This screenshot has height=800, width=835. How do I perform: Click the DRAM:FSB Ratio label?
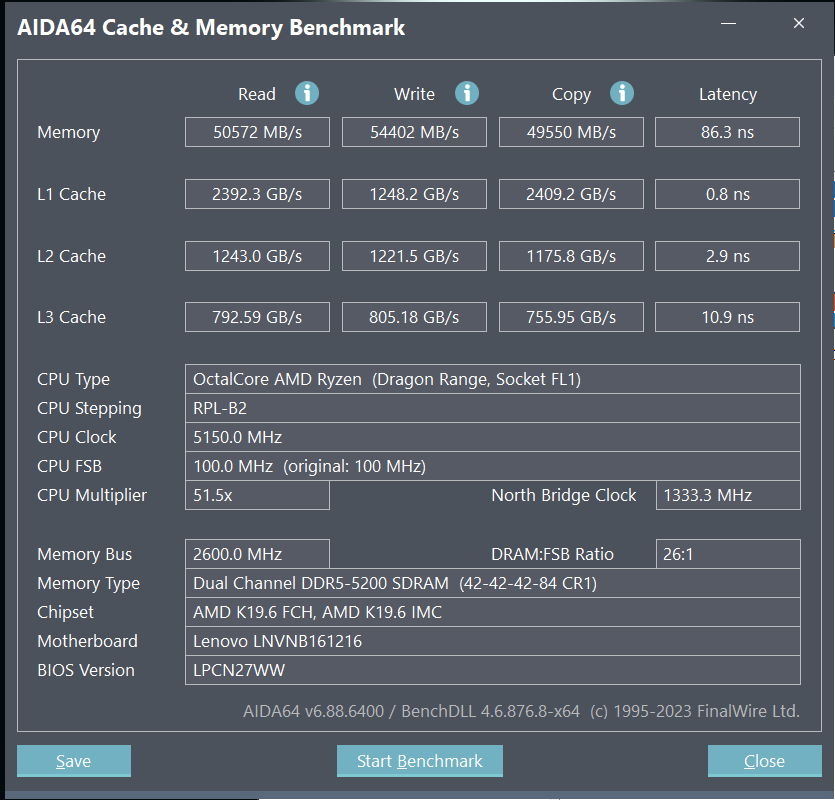click(x=552, y=554)
